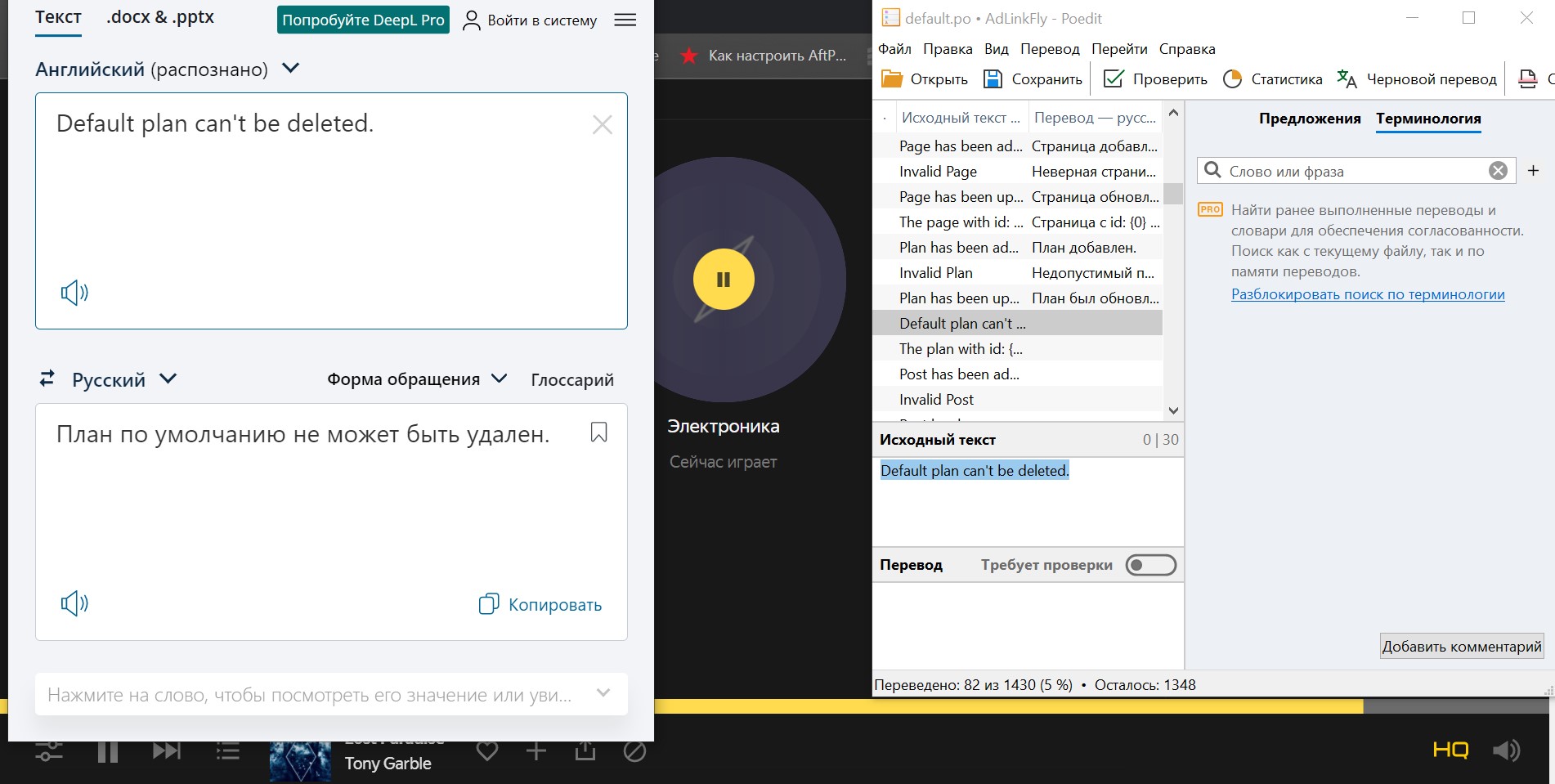1555x784 pixels.
Task: Open 'Разблокировать поиск по терминологии' link
Action: point(1367,294)
